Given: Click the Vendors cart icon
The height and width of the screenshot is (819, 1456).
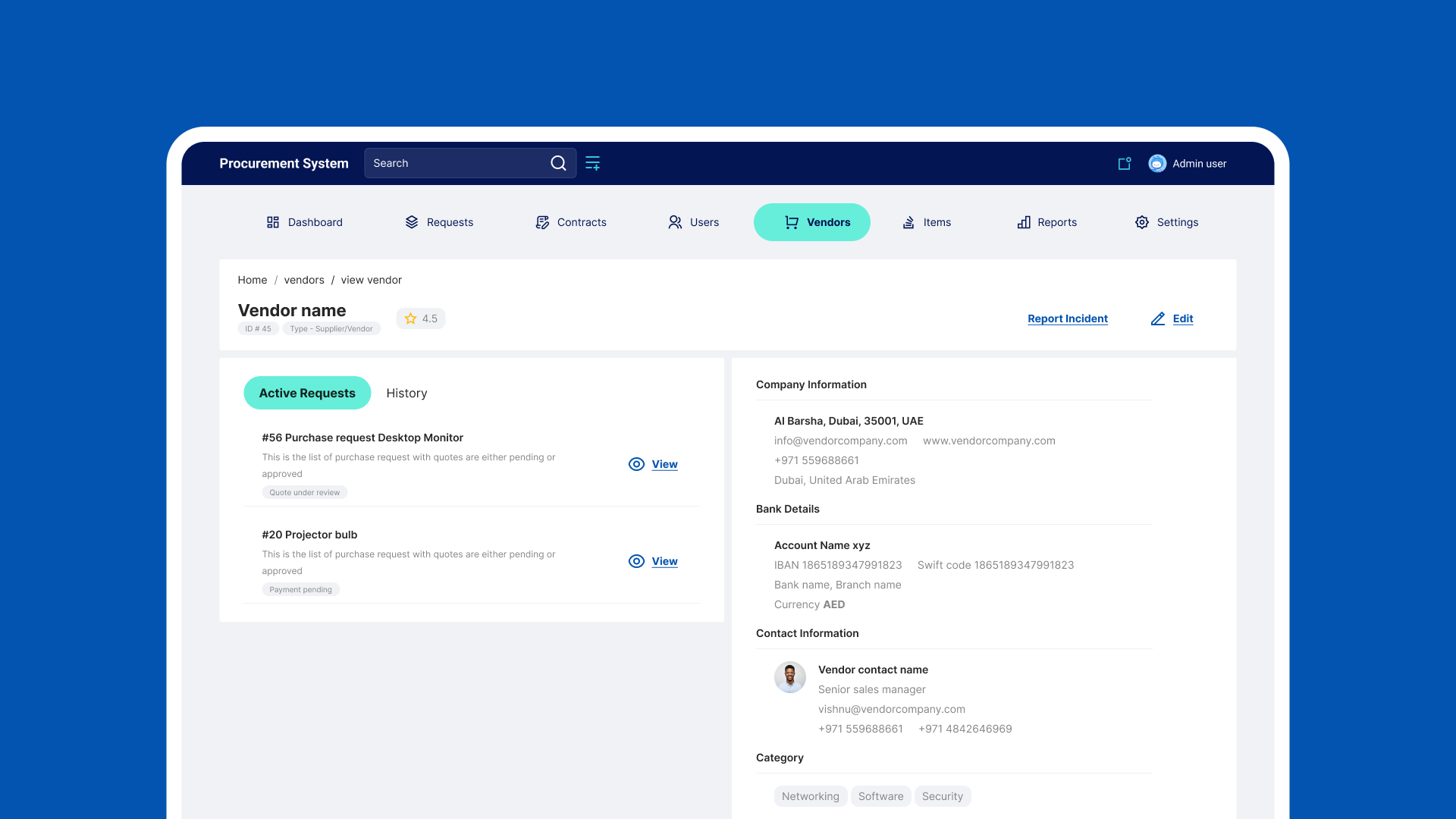Looking at the screenshot, I should point(792,222).
